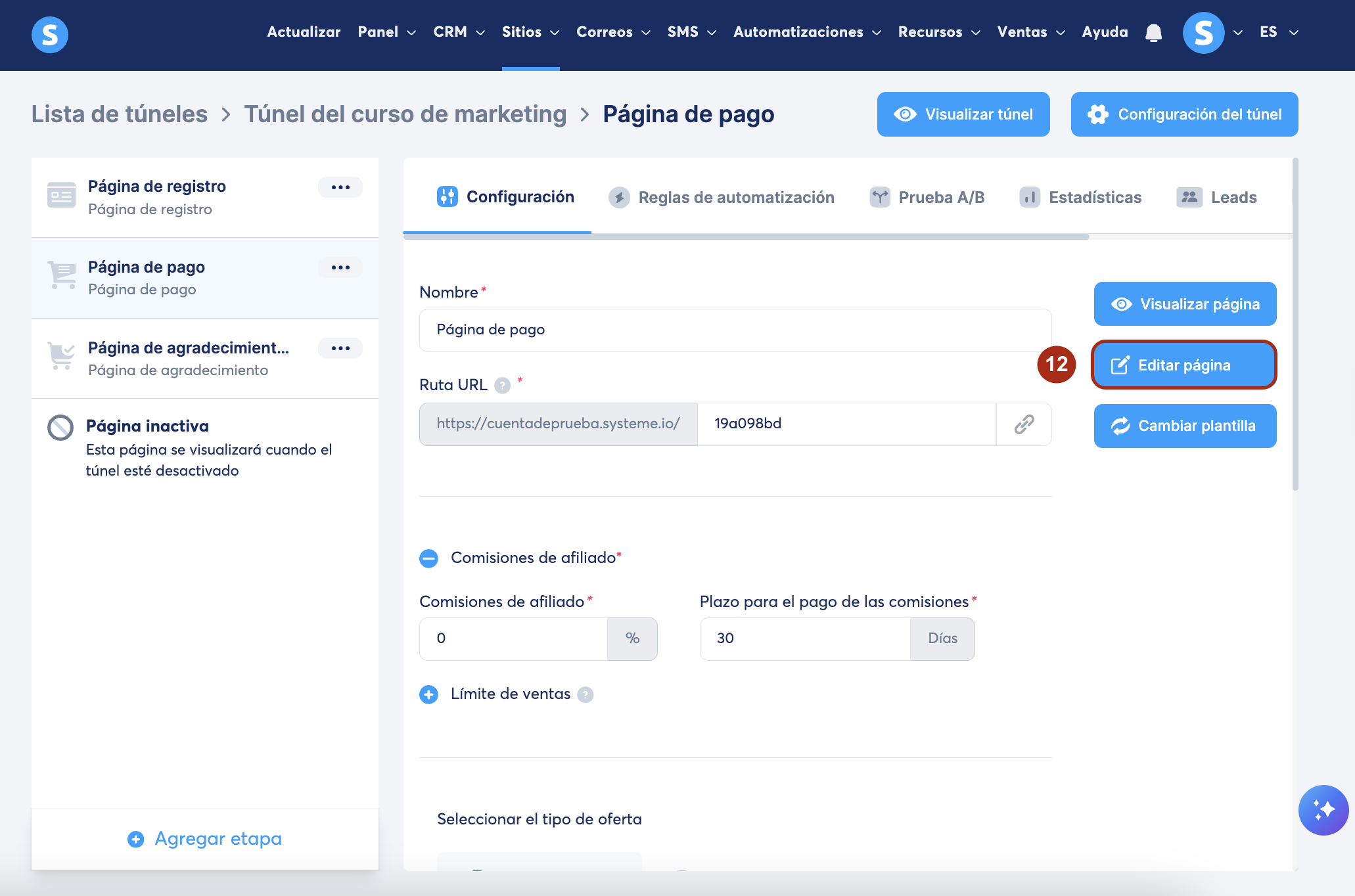The height and width of the screenshot is (896, 1355).
Task: Open options menu for Página de registro
Action: 340,187
